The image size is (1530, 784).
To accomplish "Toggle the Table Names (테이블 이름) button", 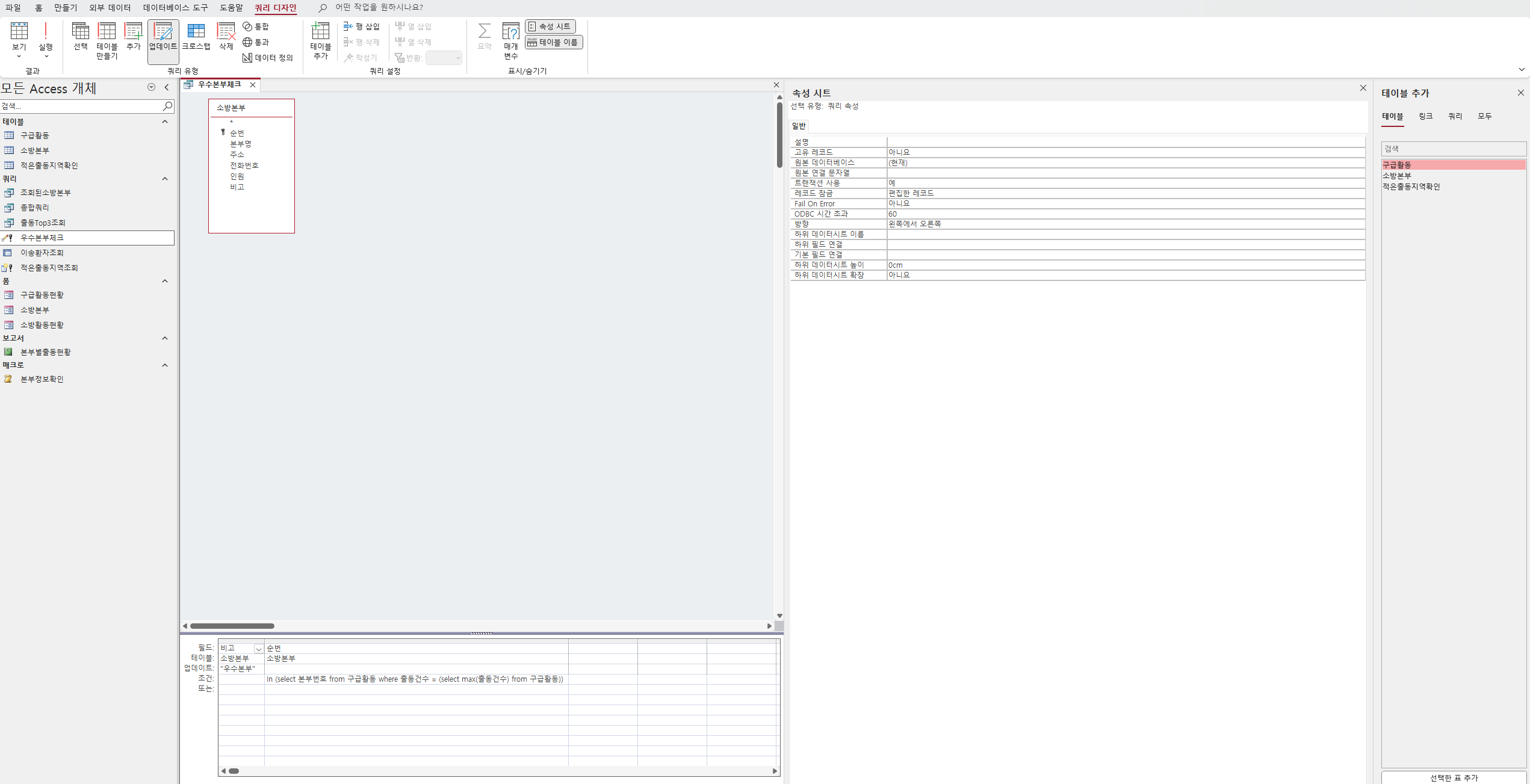I will tap(554, 42).
